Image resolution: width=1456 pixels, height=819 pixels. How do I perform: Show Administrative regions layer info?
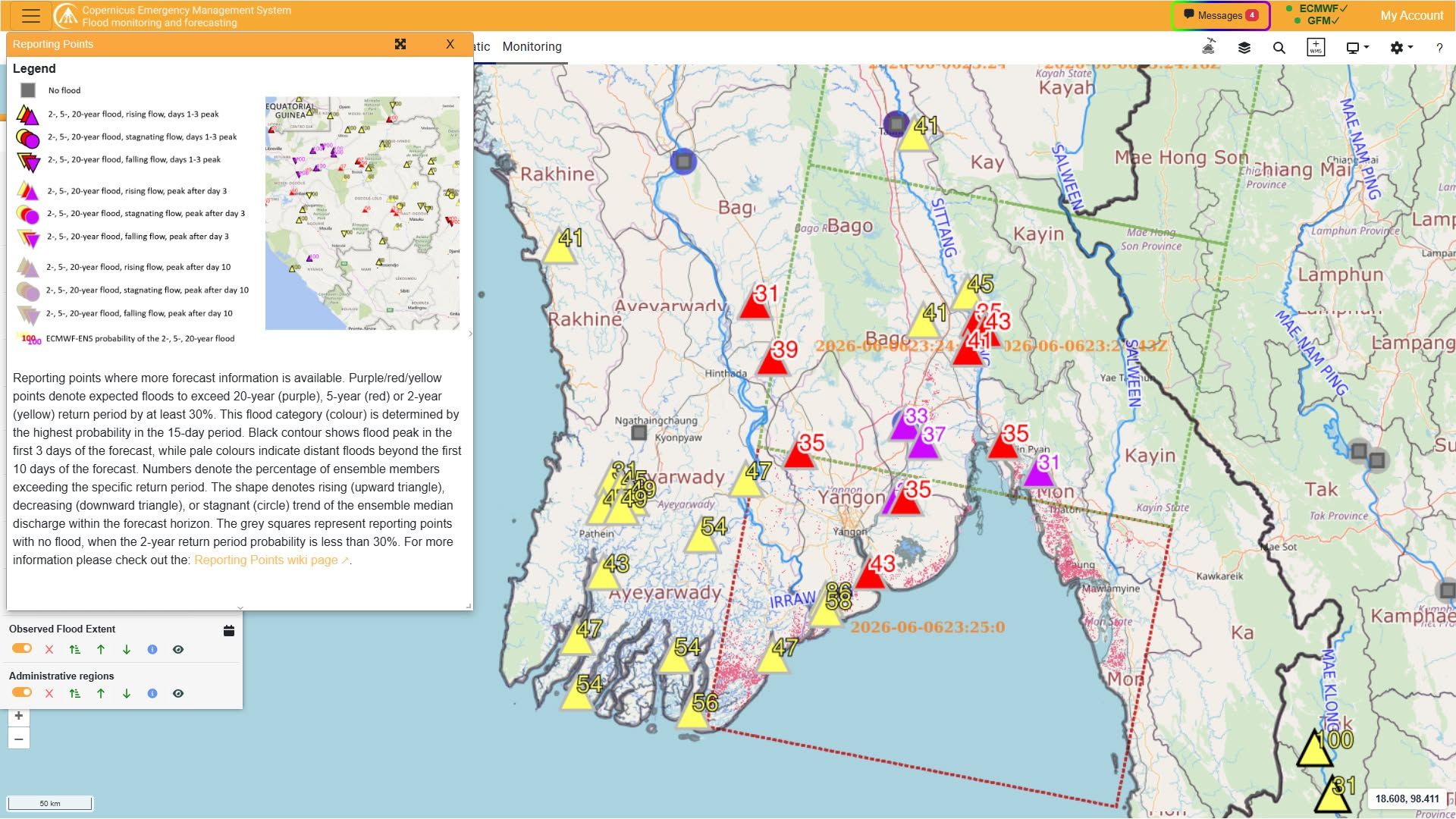152,693
